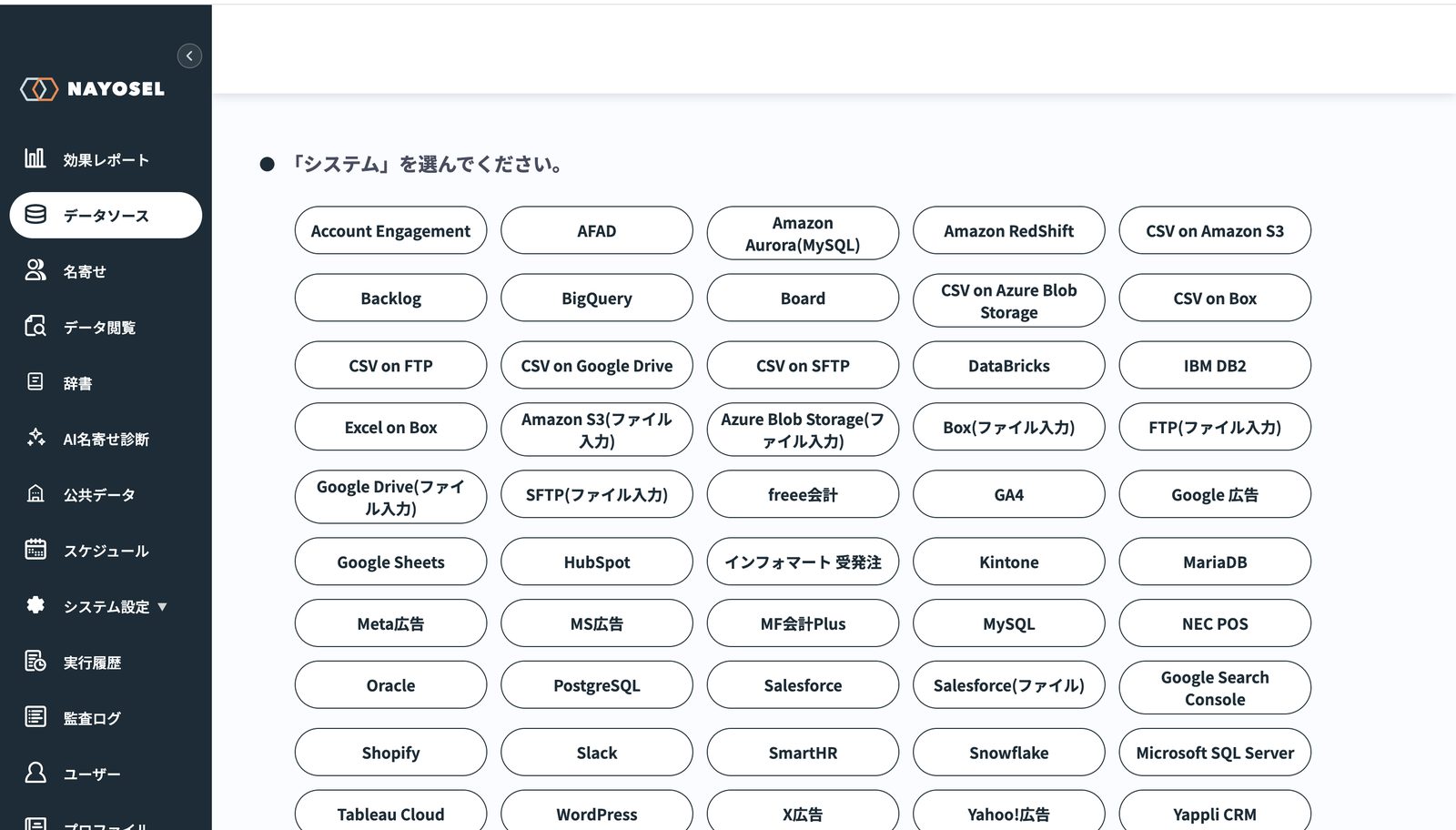This screenshot has width=1456, height=830.
Task: Choose Google Drive(ファイル入力)
Action: pos(390,497)
